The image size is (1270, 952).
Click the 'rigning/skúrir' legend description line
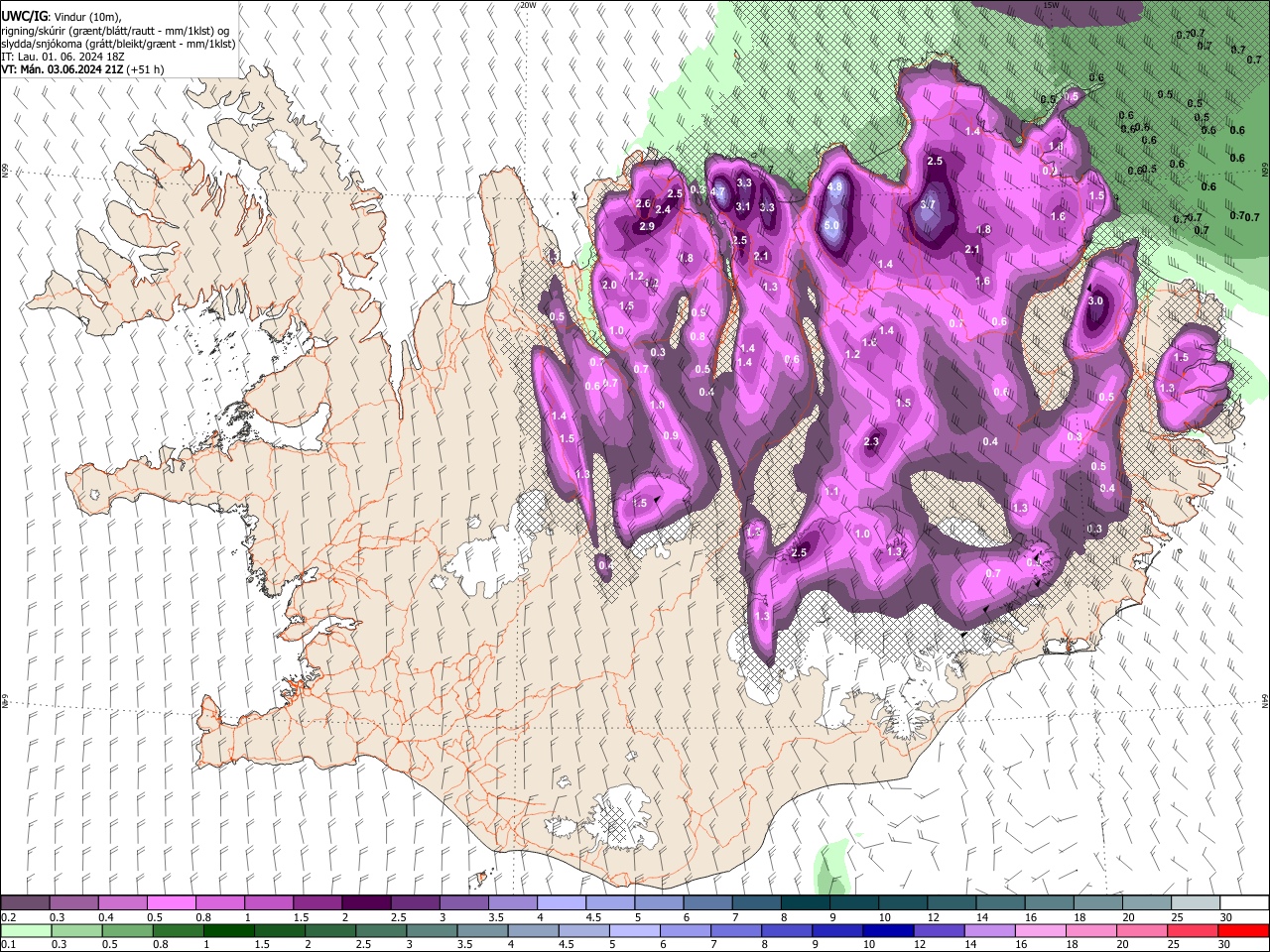pos(115,31)
